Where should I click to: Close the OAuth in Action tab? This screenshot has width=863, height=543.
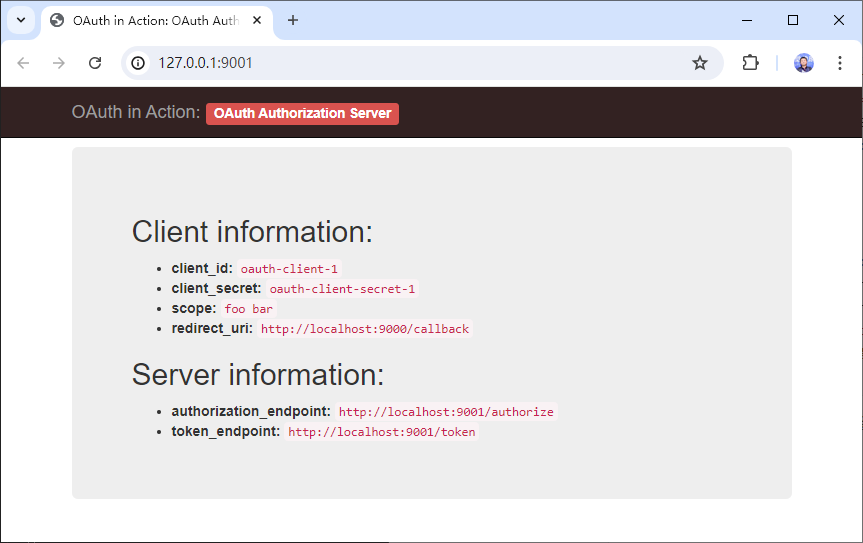tap(257, 20)
